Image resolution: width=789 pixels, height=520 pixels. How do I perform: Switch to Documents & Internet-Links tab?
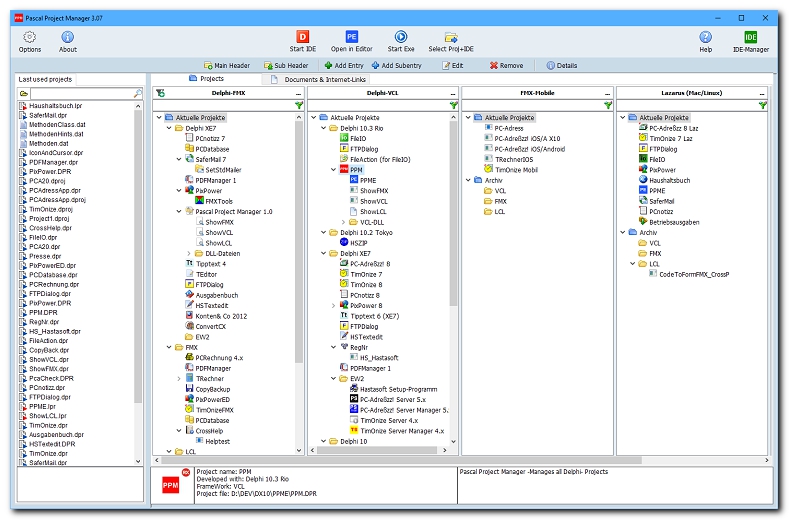tap(319, 80)
